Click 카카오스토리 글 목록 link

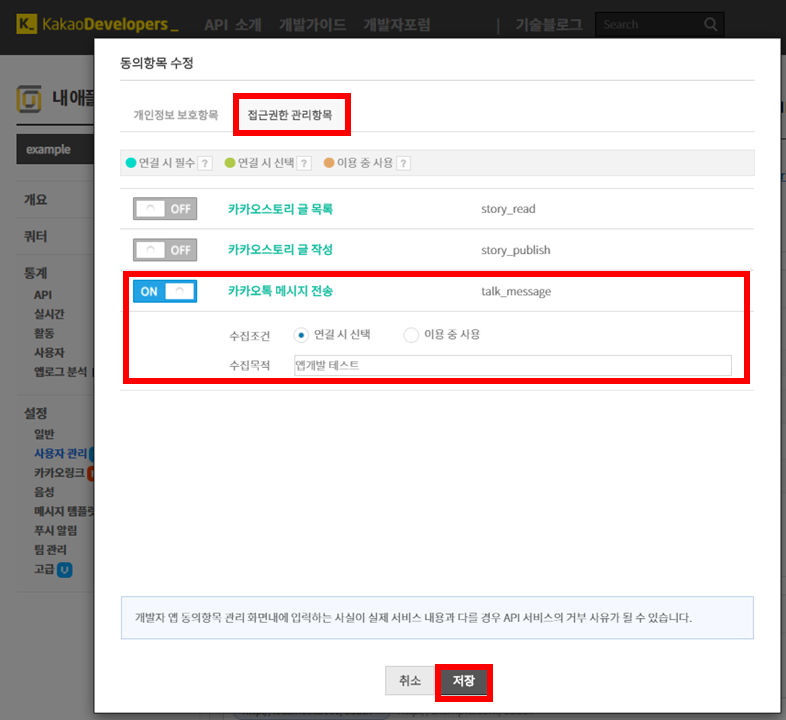pos(280,209)
